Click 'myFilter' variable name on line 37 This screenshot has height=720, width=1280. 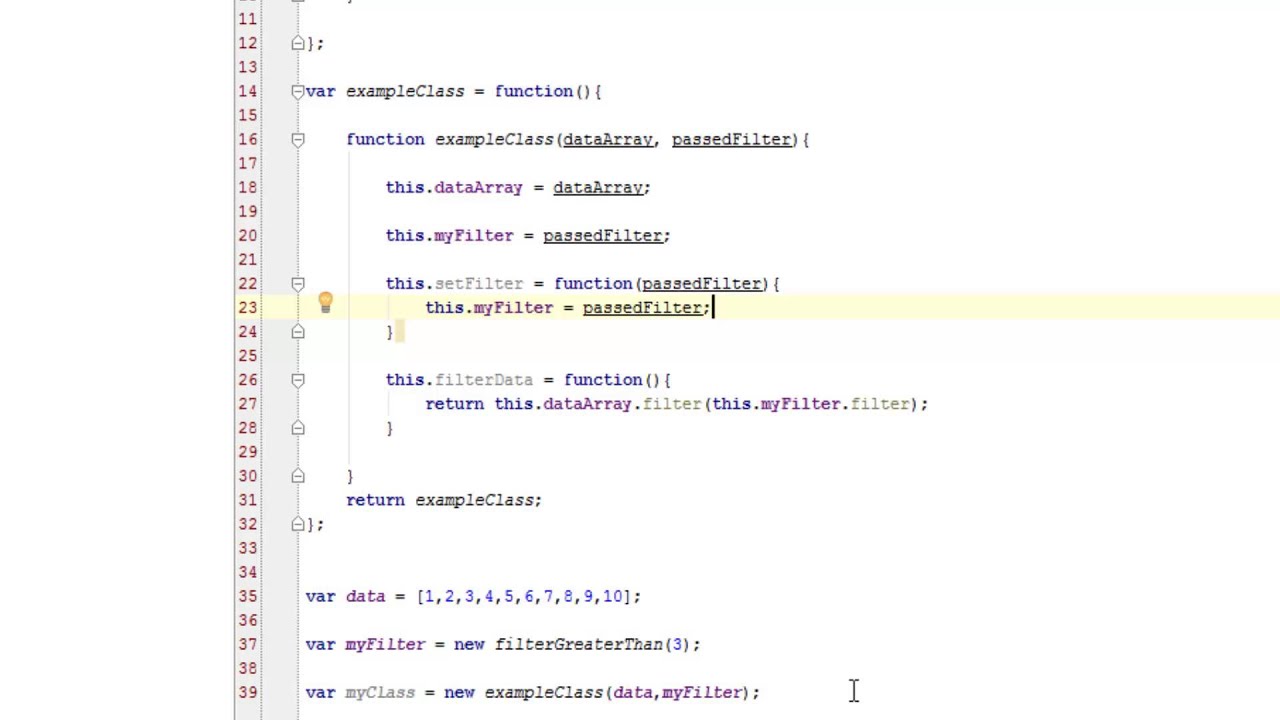click(x=385, y=644)
